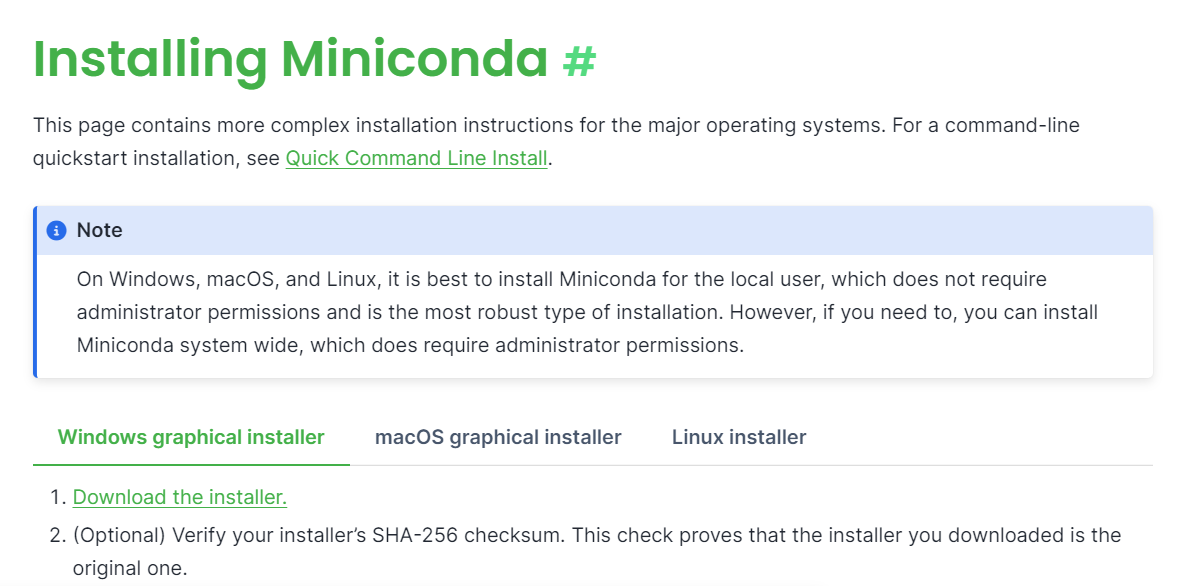Image resolution: width=1182 pixels, height=586 pixels.
Task: Click the '(Optional) Verify your installer's SHA-256' step
Action: click(x=597, y=551)
